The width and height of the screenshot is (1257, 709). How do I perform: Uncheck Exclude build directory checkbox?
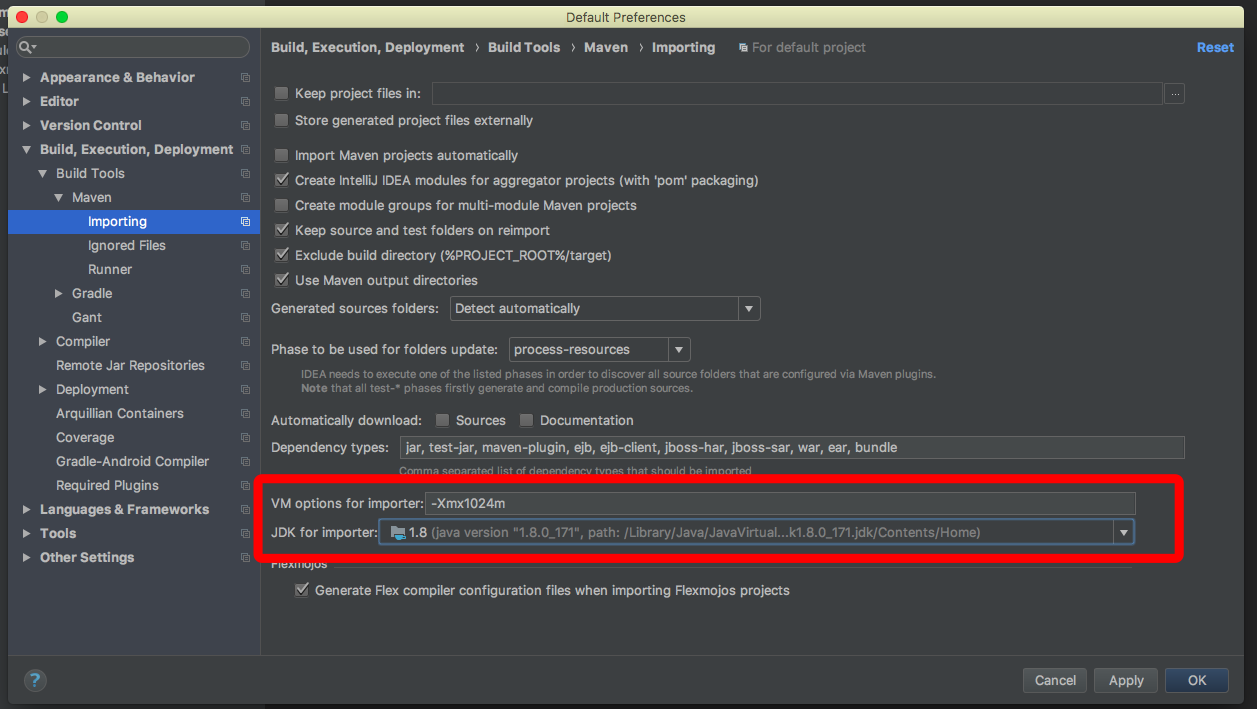[282, 256]
